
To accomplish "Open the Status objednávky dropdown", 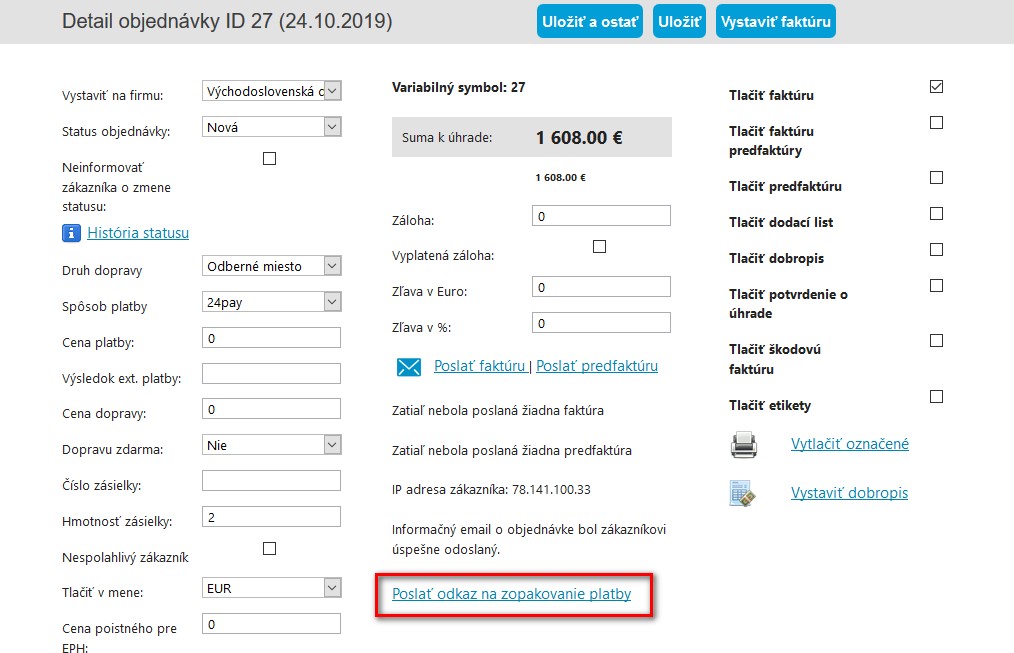I will tap(272, 127).
